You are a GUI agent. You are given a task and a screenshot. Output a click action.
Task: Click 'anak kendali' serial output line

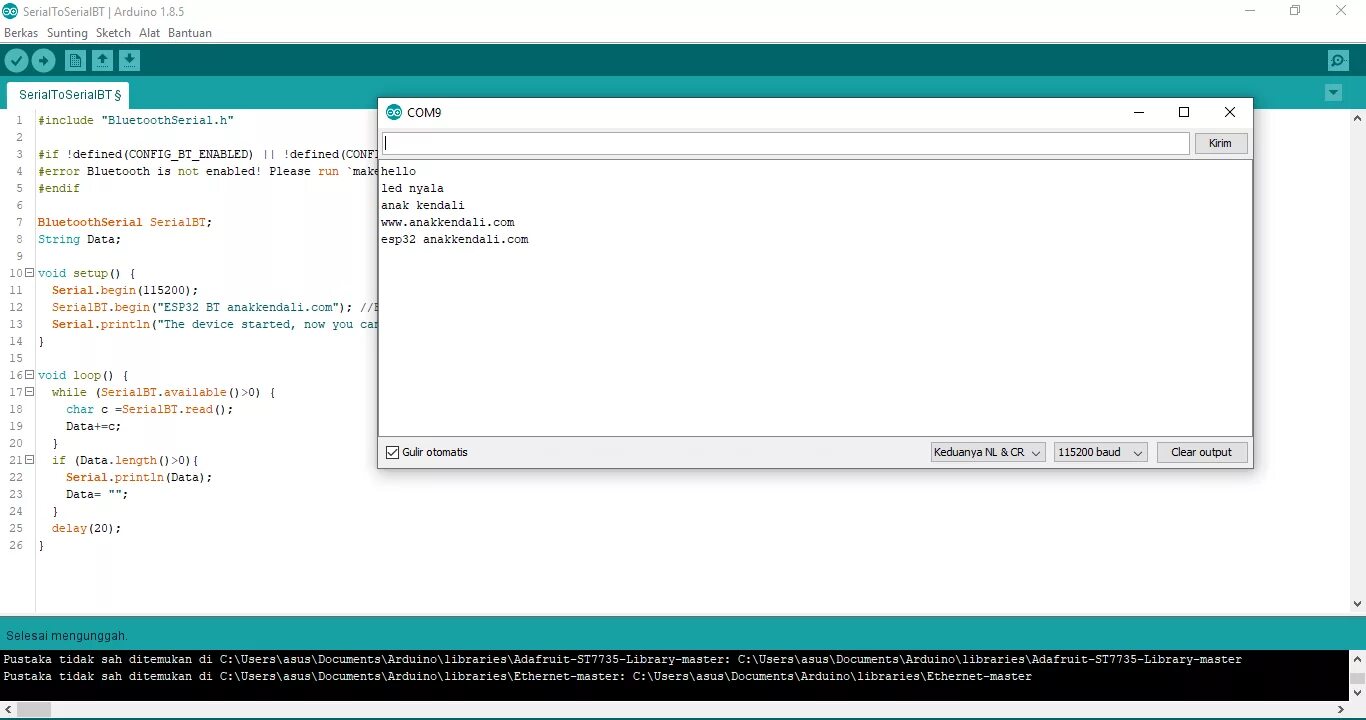point(422,205)
